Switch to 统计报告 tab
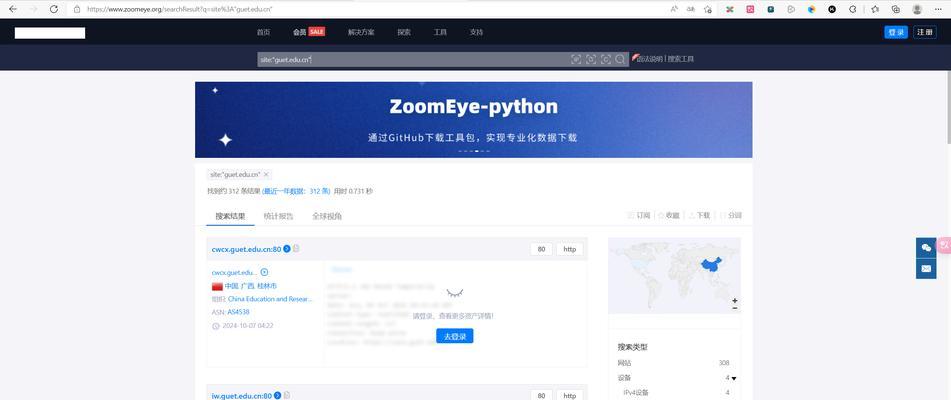951x400 pixels. tap(278, 216)
